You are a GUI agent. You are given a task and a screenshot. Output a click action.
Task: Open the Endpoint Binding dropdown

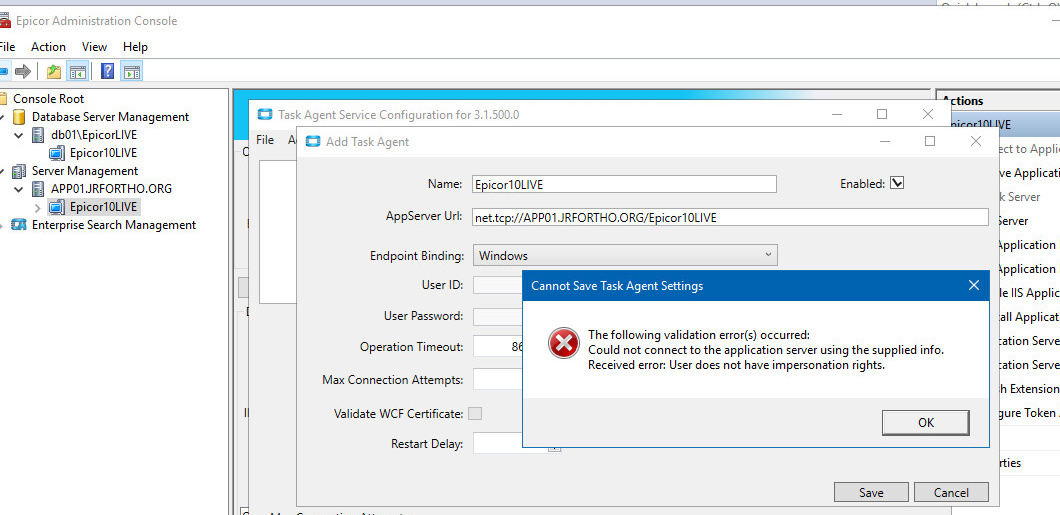click(625, 255)
